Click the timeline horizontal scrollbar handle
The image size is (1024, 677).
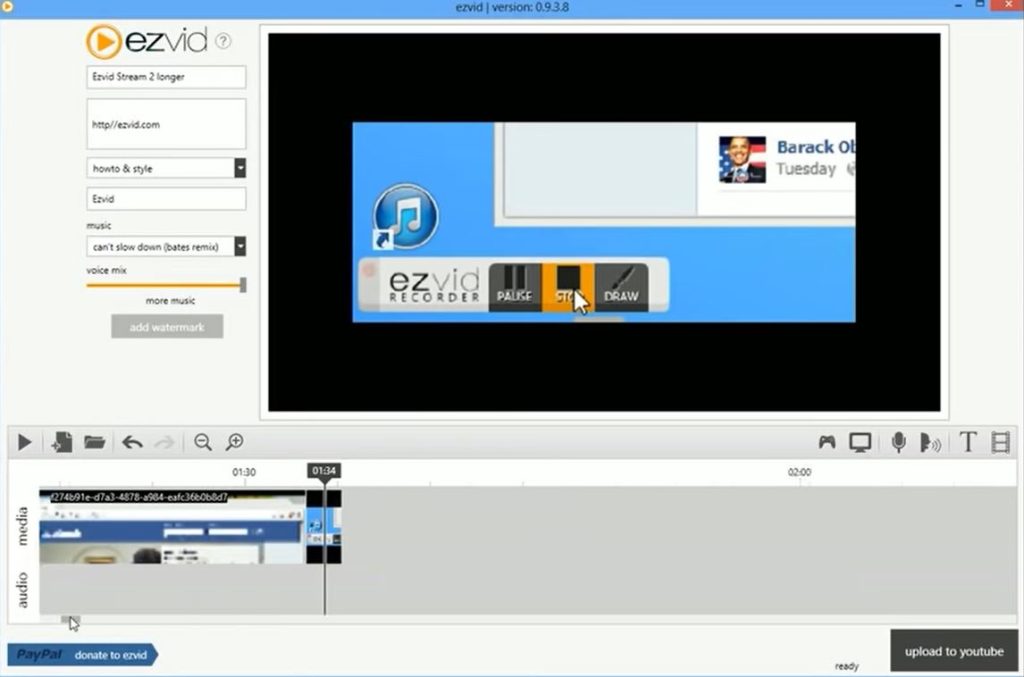point(70,620)
